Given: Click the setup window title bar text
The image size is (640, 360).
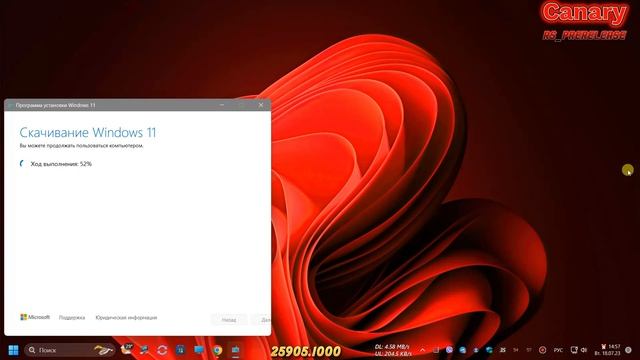Looking at the screenshot, I should coord(55,105).
